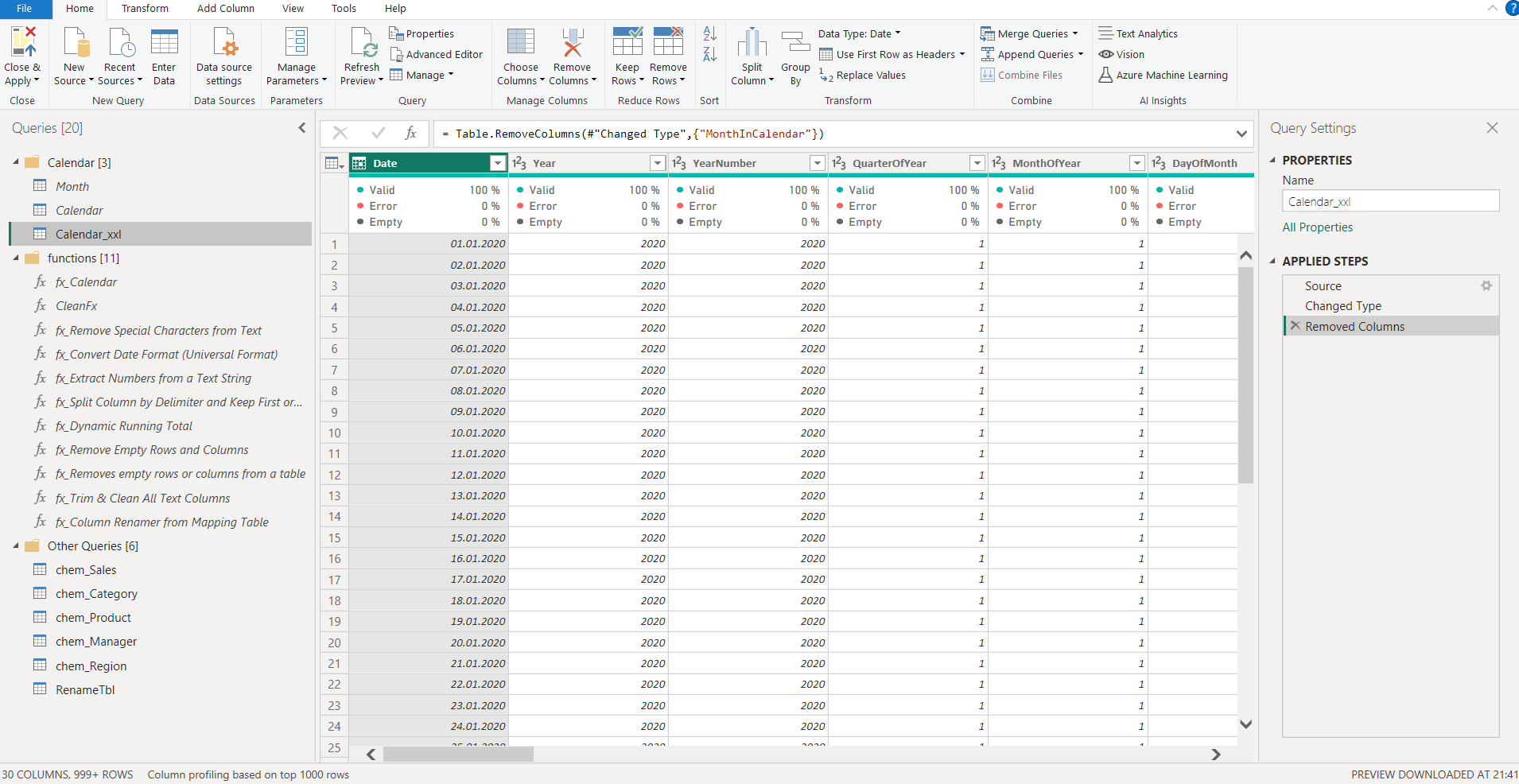Sort ascending with A-Z icon
Screen dimensions: 1519x784
pos(710,33)
